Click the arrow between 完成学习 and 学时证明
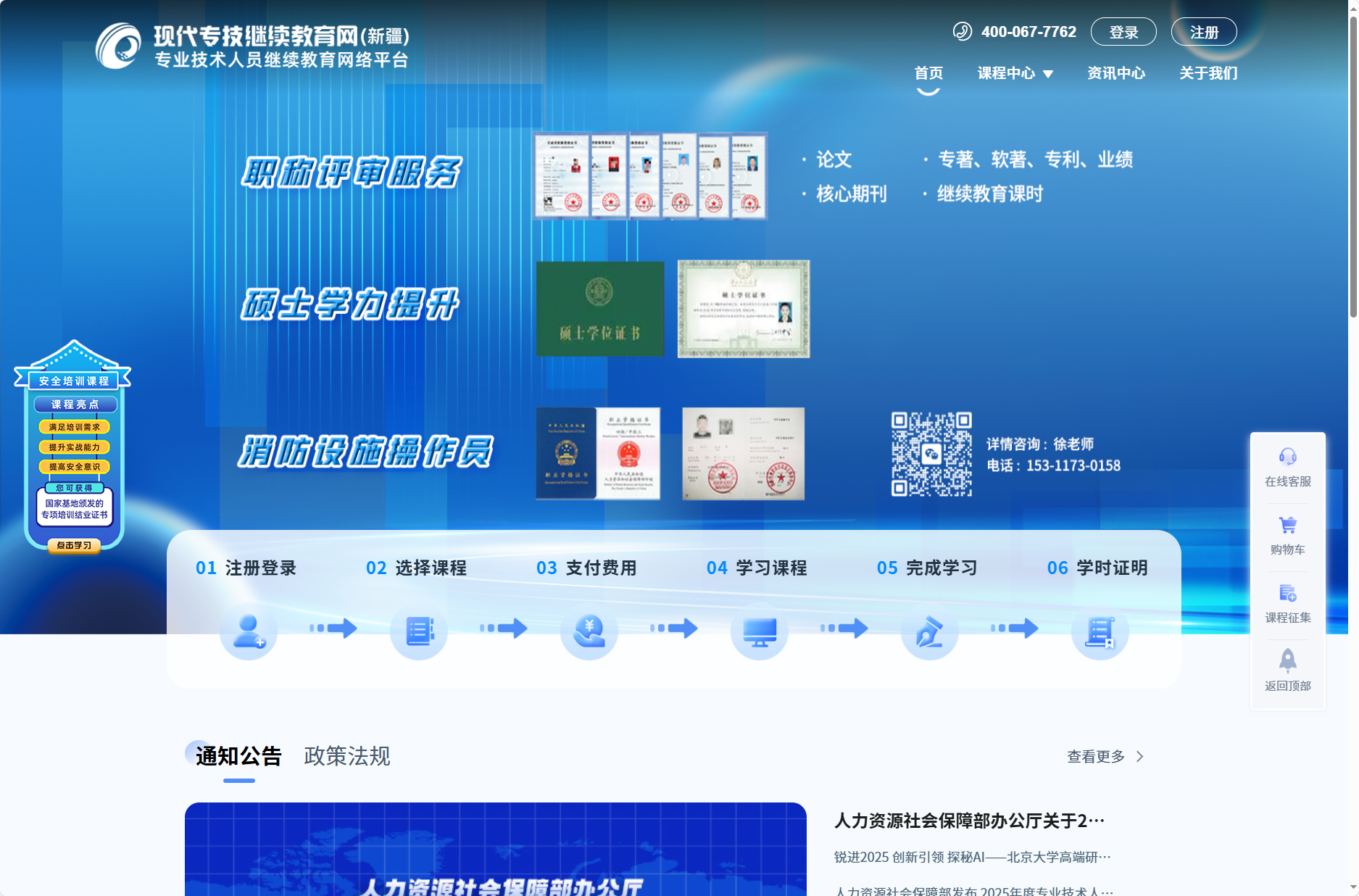This screenshot has width=1359, height=896. pyautogui.click(x=1015, y=628)
